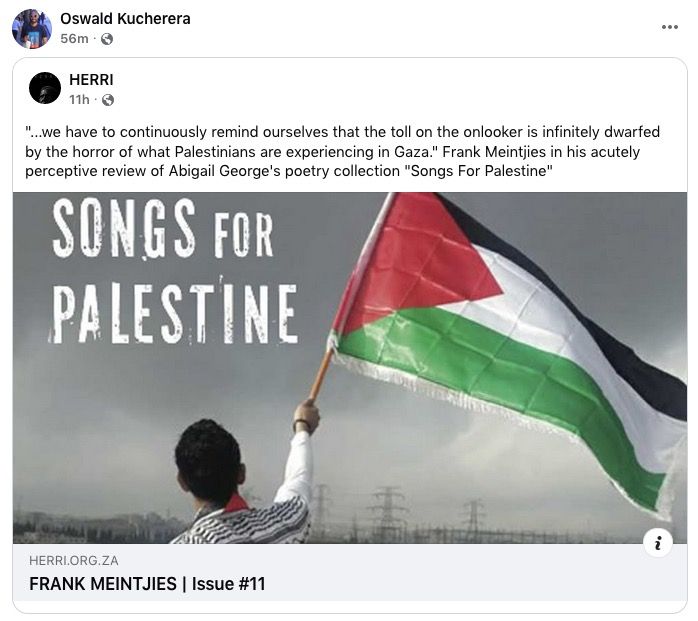698x621 pixels.
Task: Open the HERRI page name link
Action: (91, 79)
